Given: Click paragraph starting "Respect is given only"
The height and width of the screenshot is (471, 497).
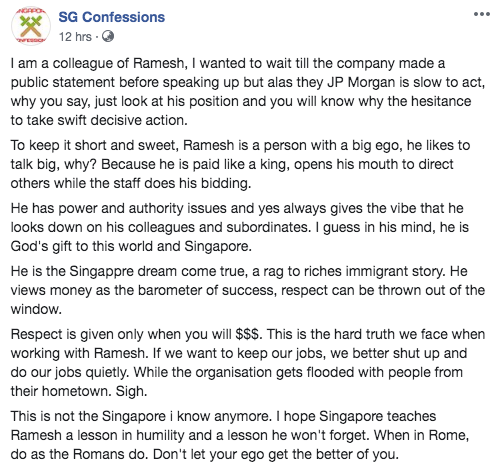Looking at the screenshot, I should [x=248, y=363].
